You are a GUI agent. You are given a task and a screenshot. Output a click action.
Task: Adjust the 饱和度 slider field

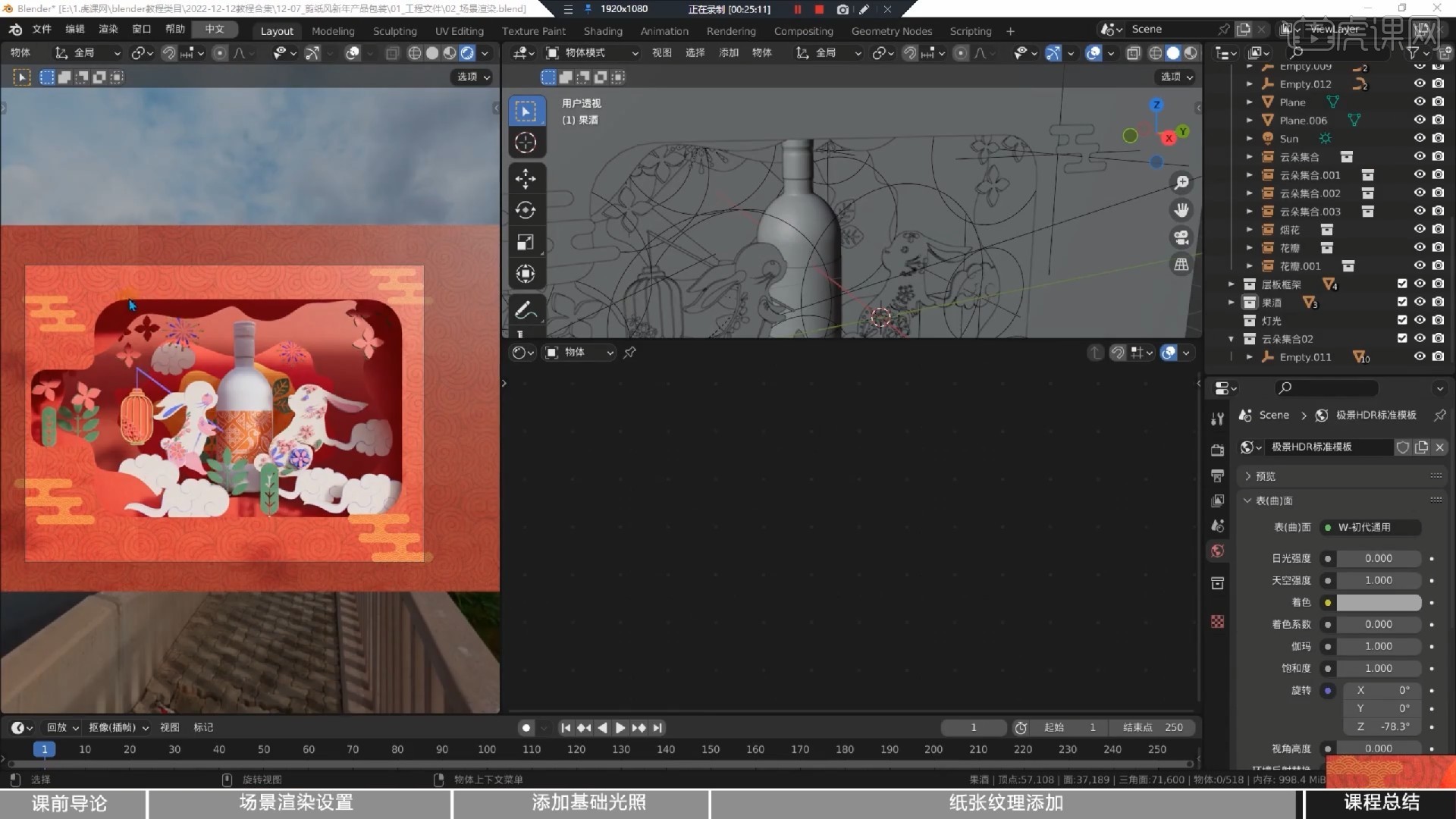[1379, 668]
